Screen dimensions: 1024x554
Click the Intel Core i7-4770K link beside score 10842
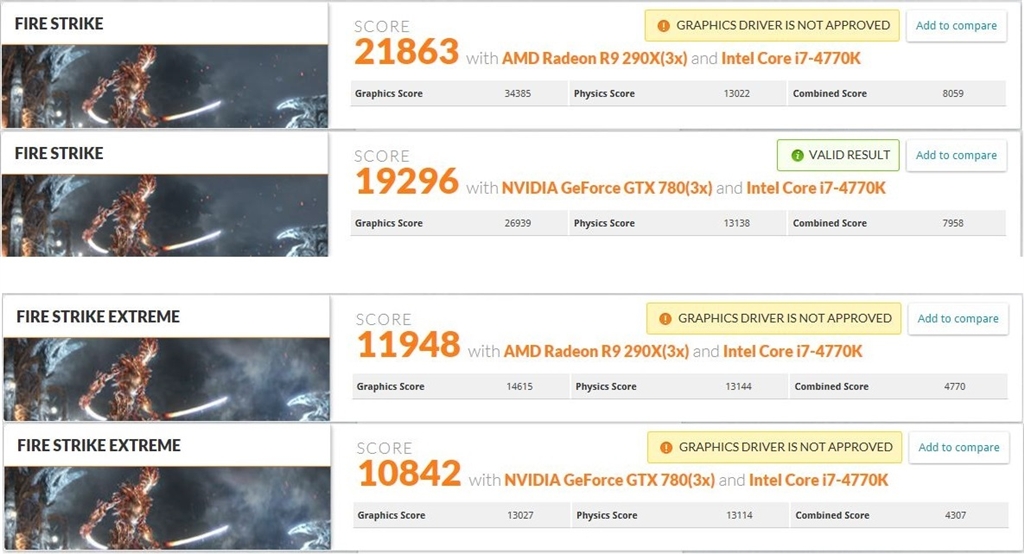pyautogui.click(x=818, y=480)
